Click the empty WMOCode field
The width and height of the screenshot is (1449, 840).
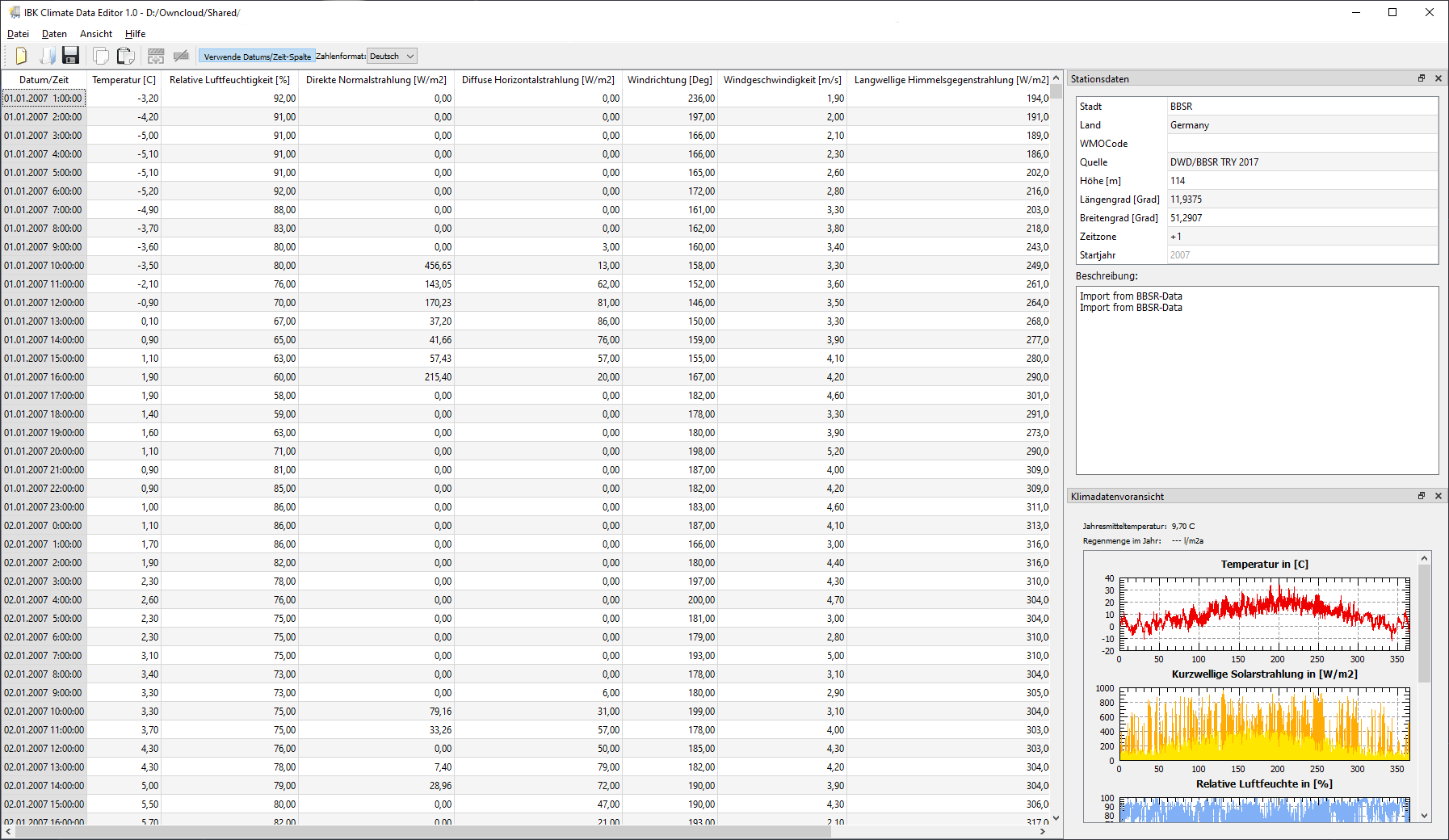[x=1302, y=144]
